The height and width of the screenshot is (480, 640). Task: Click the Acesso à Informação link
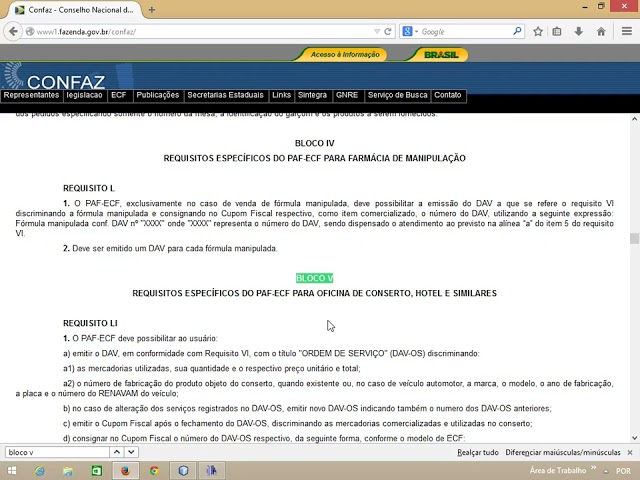345,54
